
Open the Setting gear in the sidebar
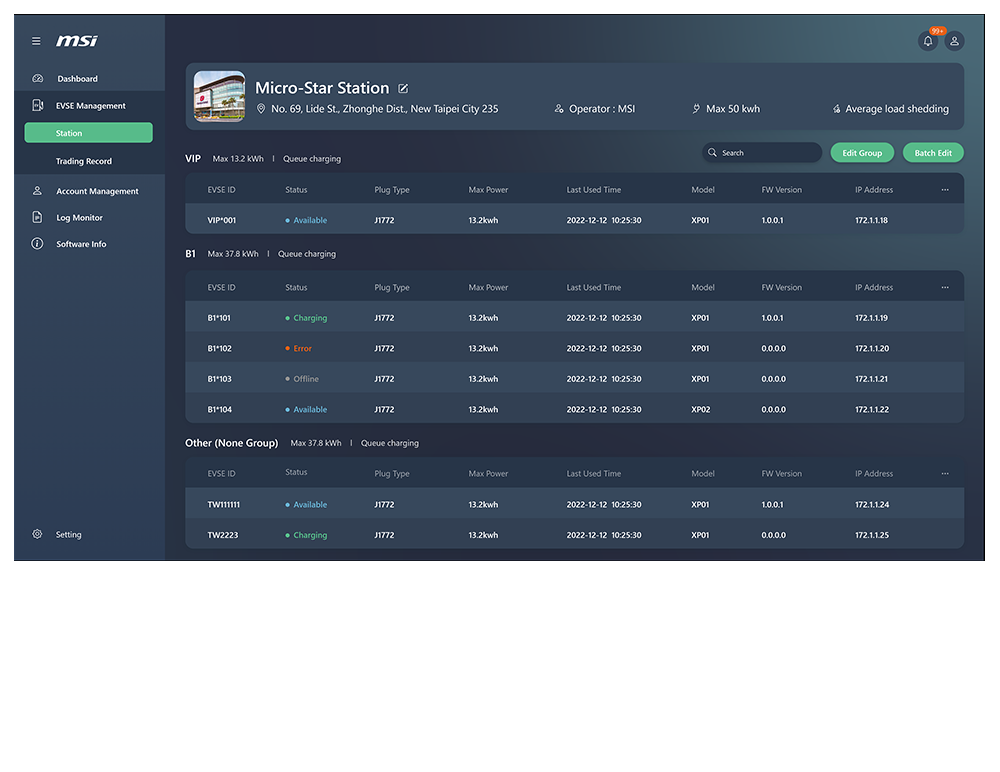(37, 534)
